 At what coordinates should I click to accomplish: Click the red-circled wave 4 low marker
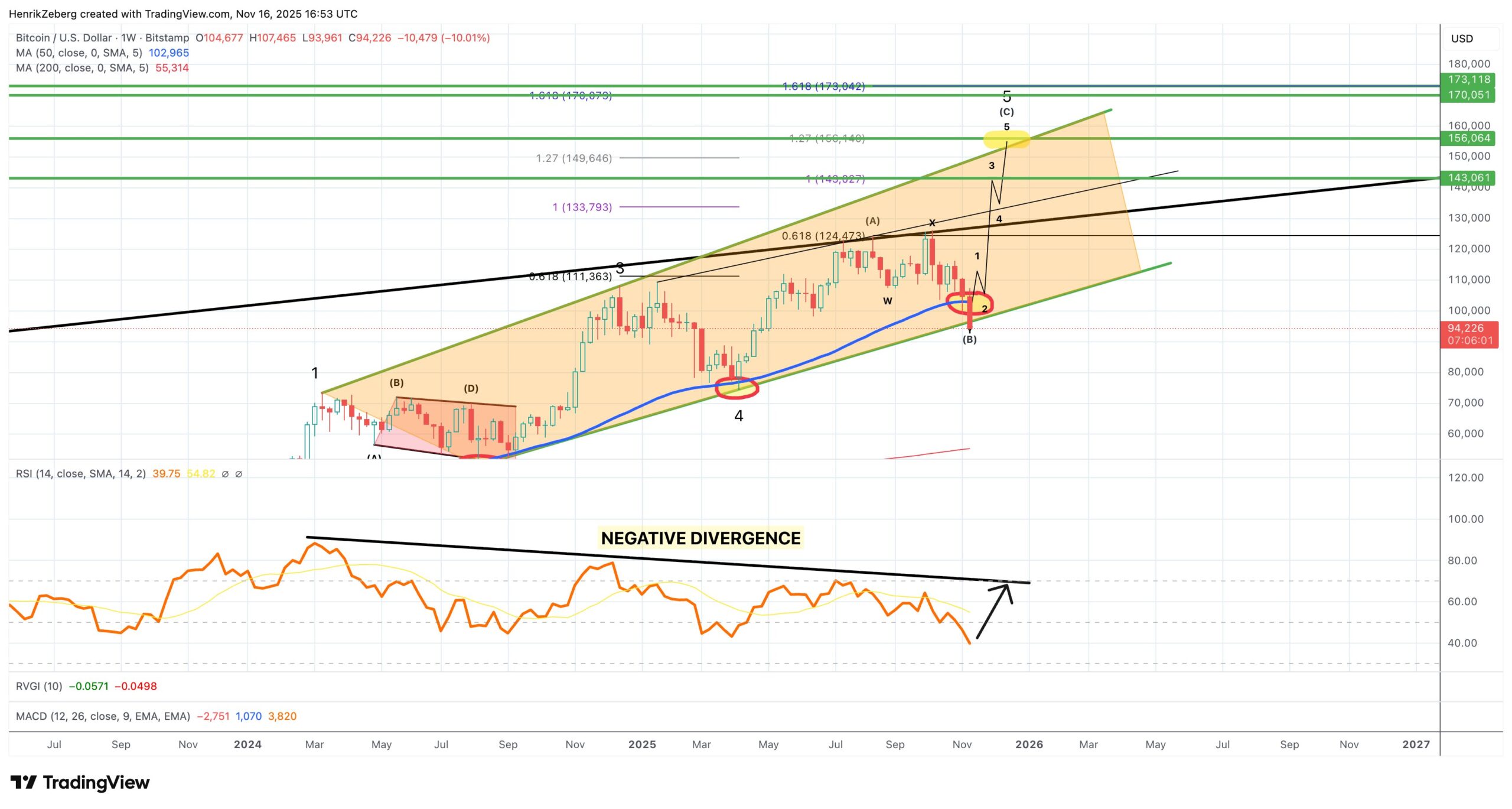[737, 388]
